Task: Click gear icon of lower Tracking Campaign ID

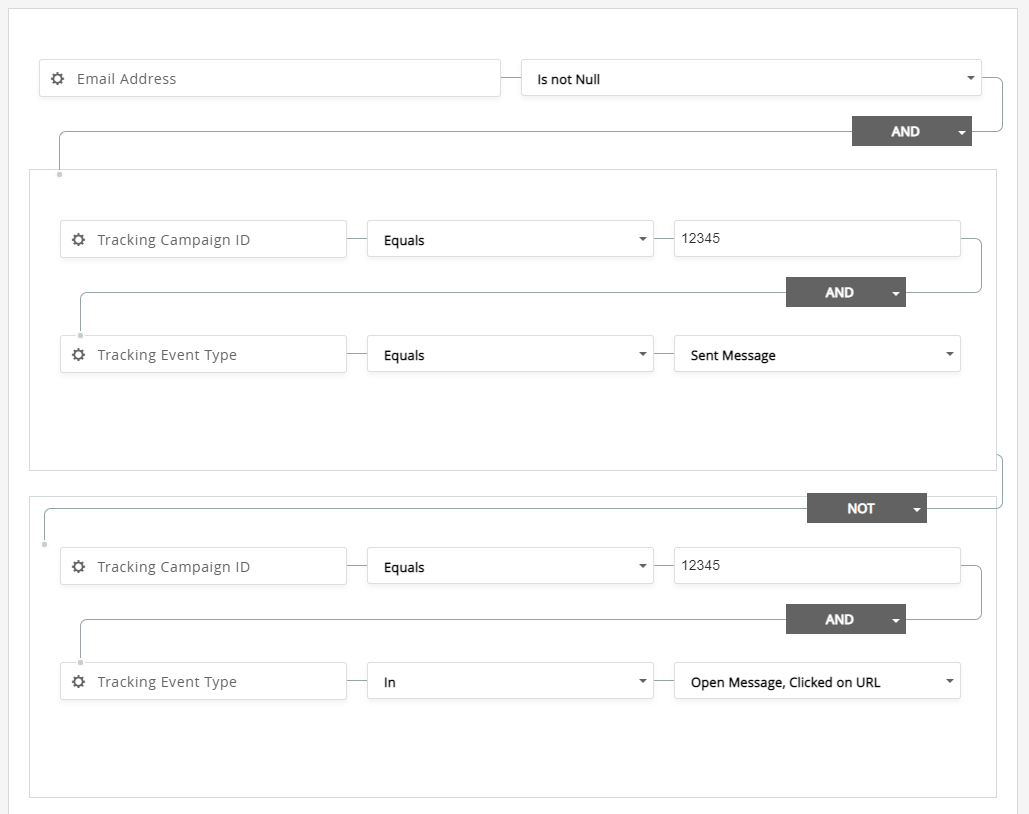Action: click(79, 567)
